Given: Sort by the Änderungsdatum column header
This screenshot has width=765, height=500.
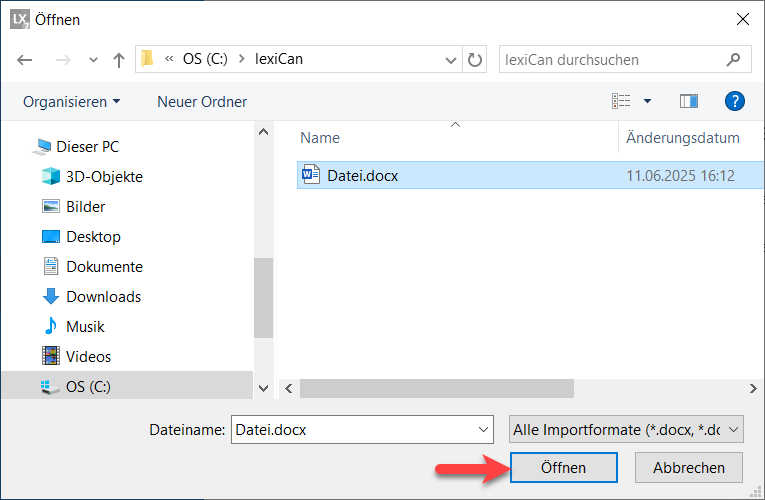Looking at the screenshot, I should 683,138.
